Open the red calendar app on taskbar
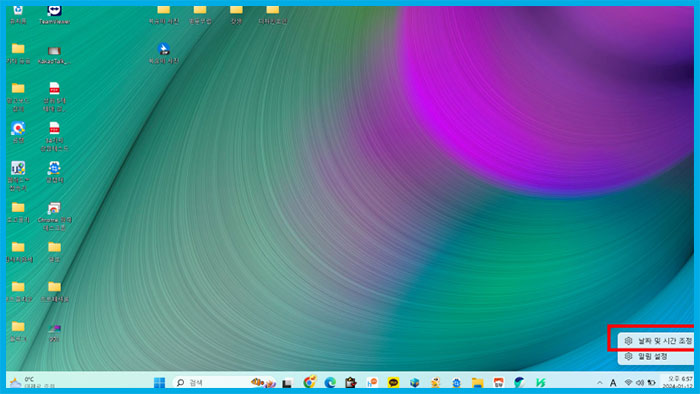Image resolution: width=700 pixels, height=394 pixels. pyautogui.click(x=499, y=382)
